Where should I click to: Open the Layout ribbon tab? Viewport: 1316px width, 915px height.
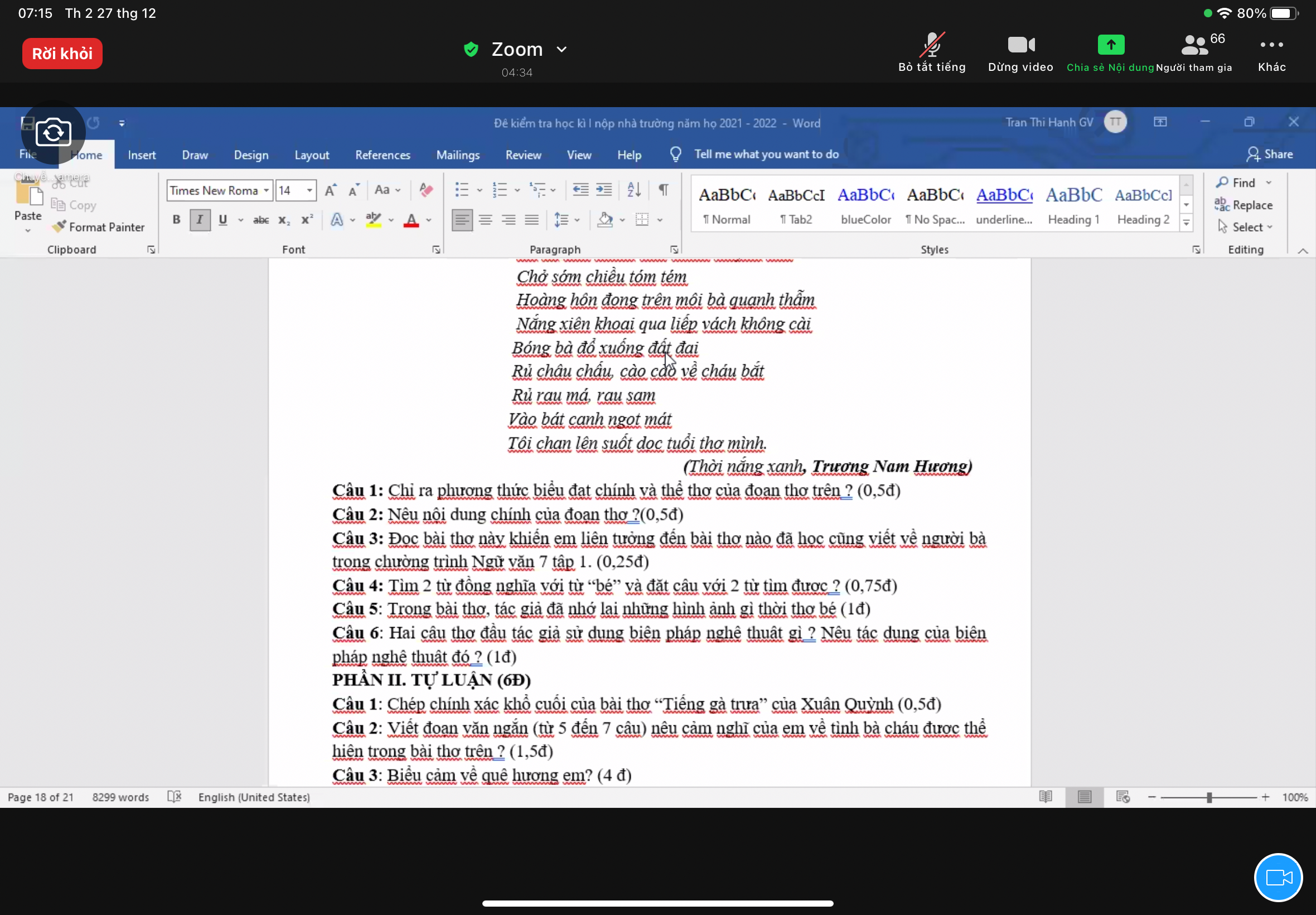coord(312,155)
